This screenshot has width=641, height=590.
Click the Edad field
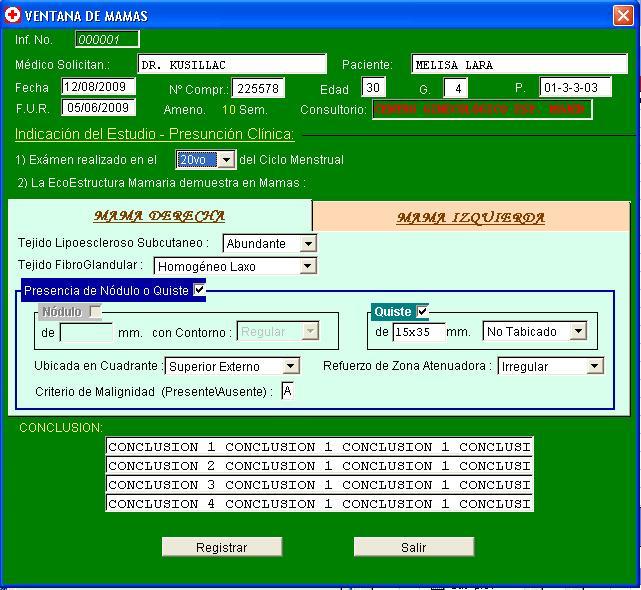click(x=373, y=87)
